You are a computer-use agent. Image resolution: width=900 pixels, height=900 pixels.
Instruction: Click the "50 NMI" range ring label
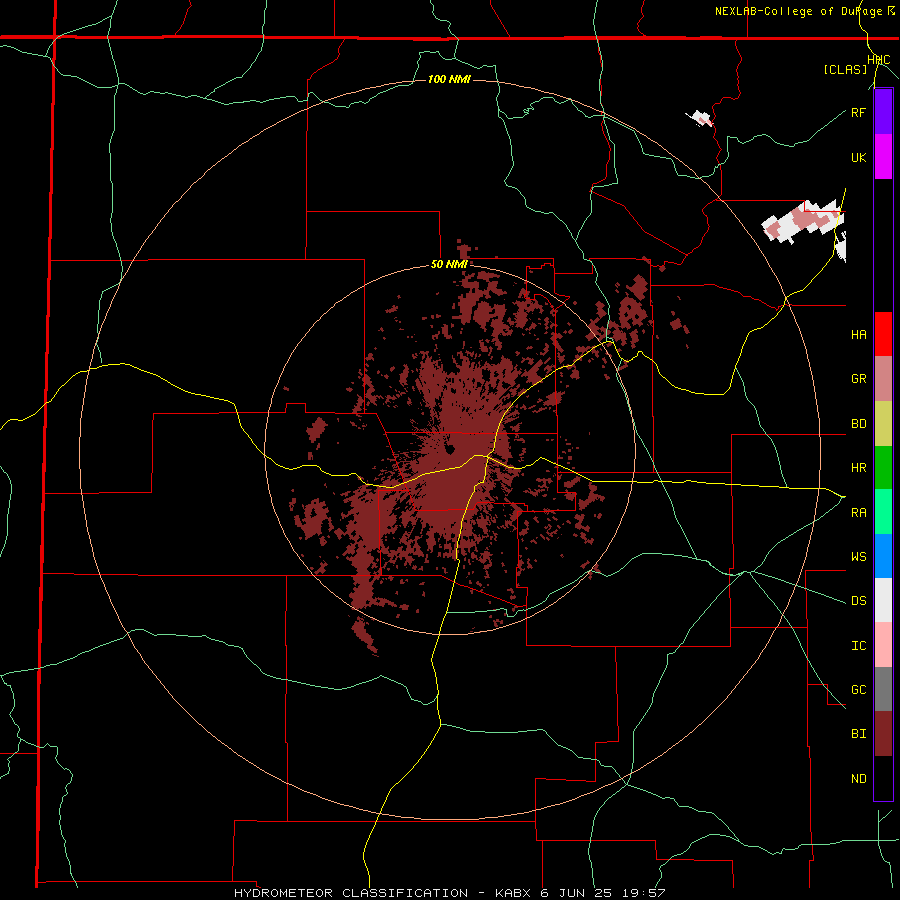[449, 264]
